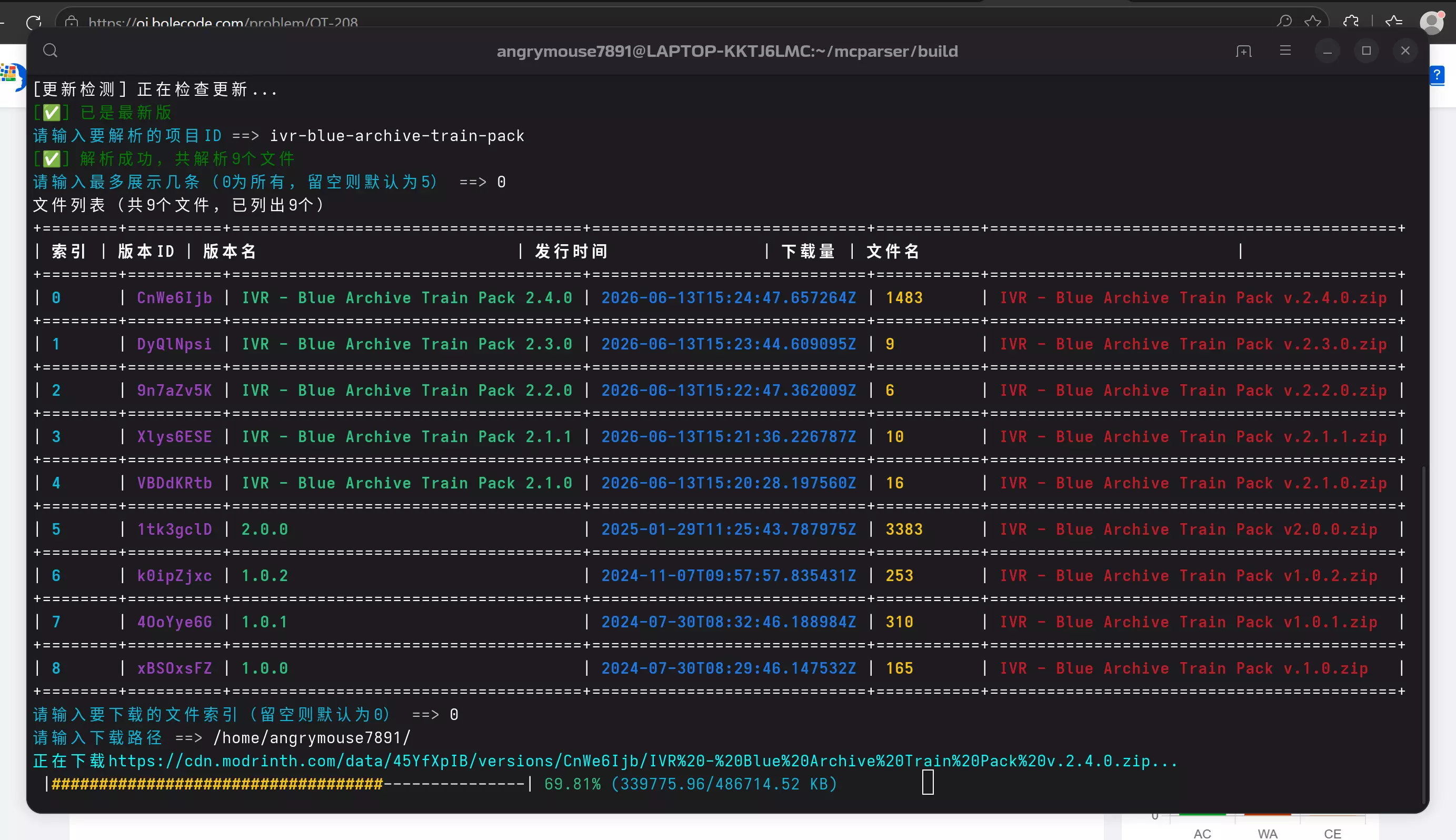Viewport: 1456px width, 840px height.
Task: Open the terminal search icon
Action: (50, 51)
